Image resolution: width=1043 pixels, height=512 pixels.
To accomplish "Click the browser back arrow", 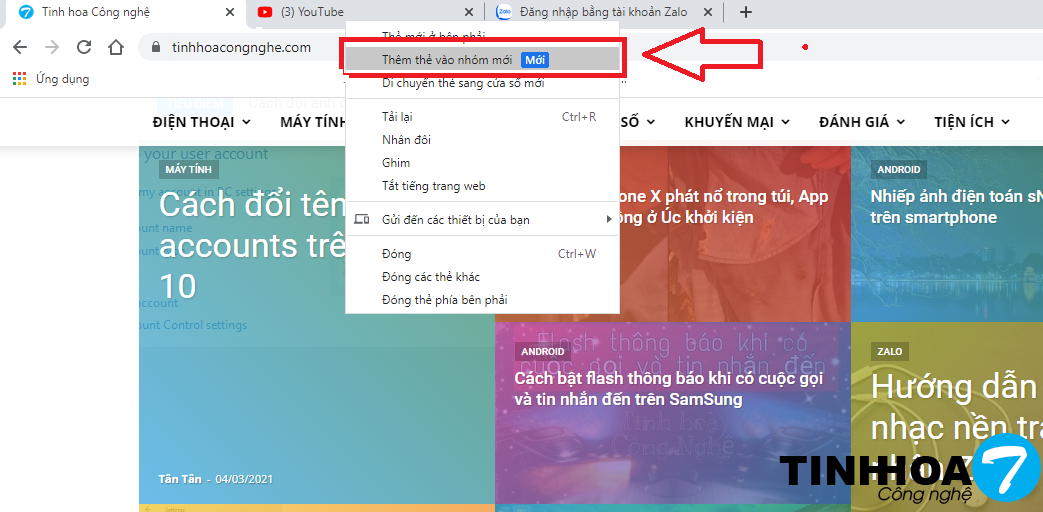I will (x=20, y=47).
